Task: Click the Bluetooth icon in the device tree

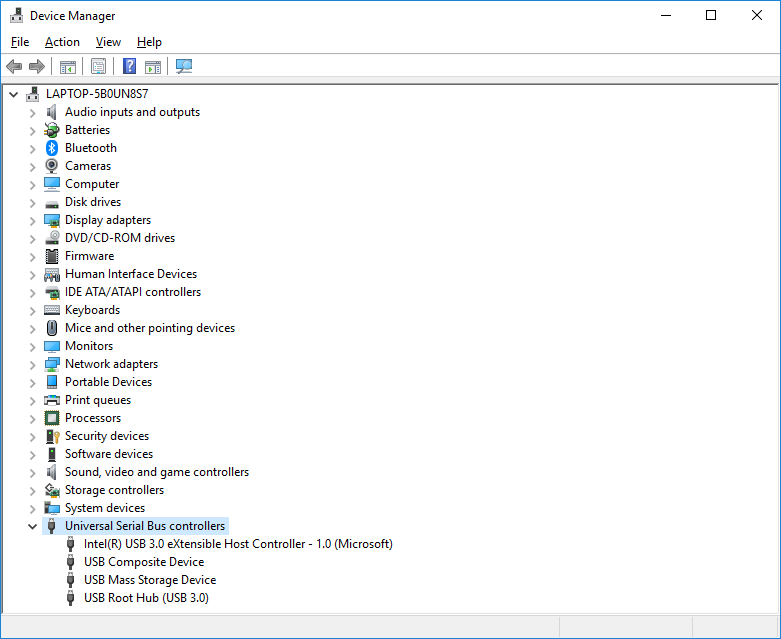Action: 52,148
